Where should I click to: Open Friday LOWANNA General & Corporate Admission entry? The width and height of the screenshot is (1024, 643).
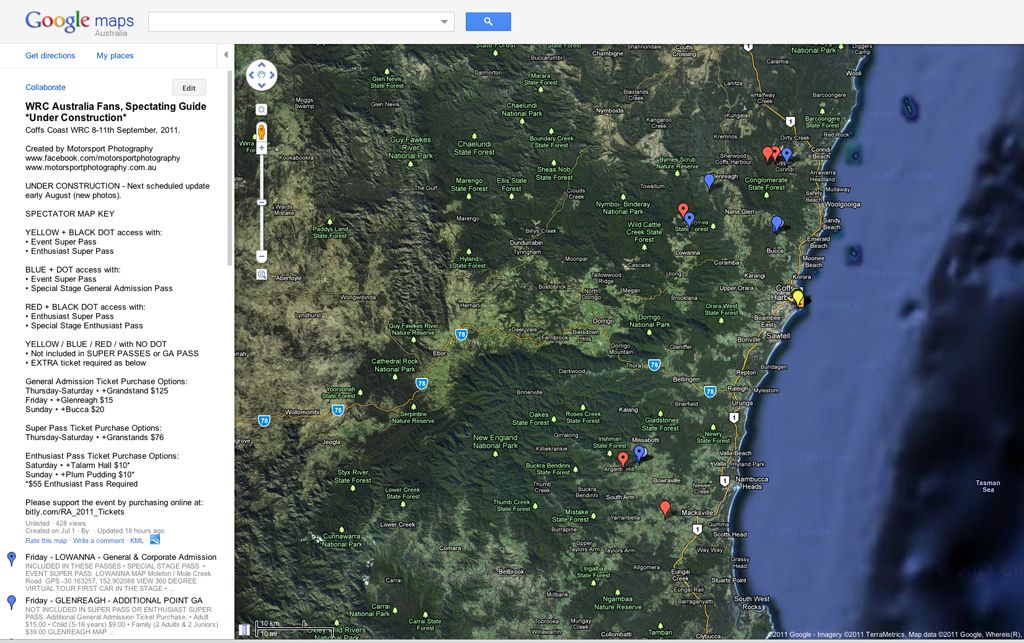point(121,557)
